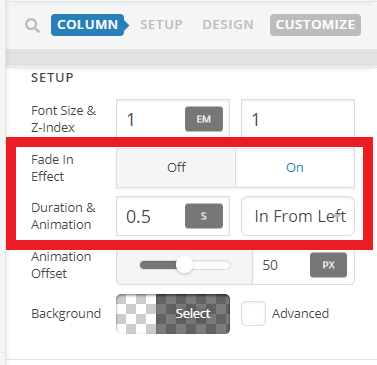Click Select on the Background picker
The width and height of the screenshot is (377, 365).
coord(193,314)
